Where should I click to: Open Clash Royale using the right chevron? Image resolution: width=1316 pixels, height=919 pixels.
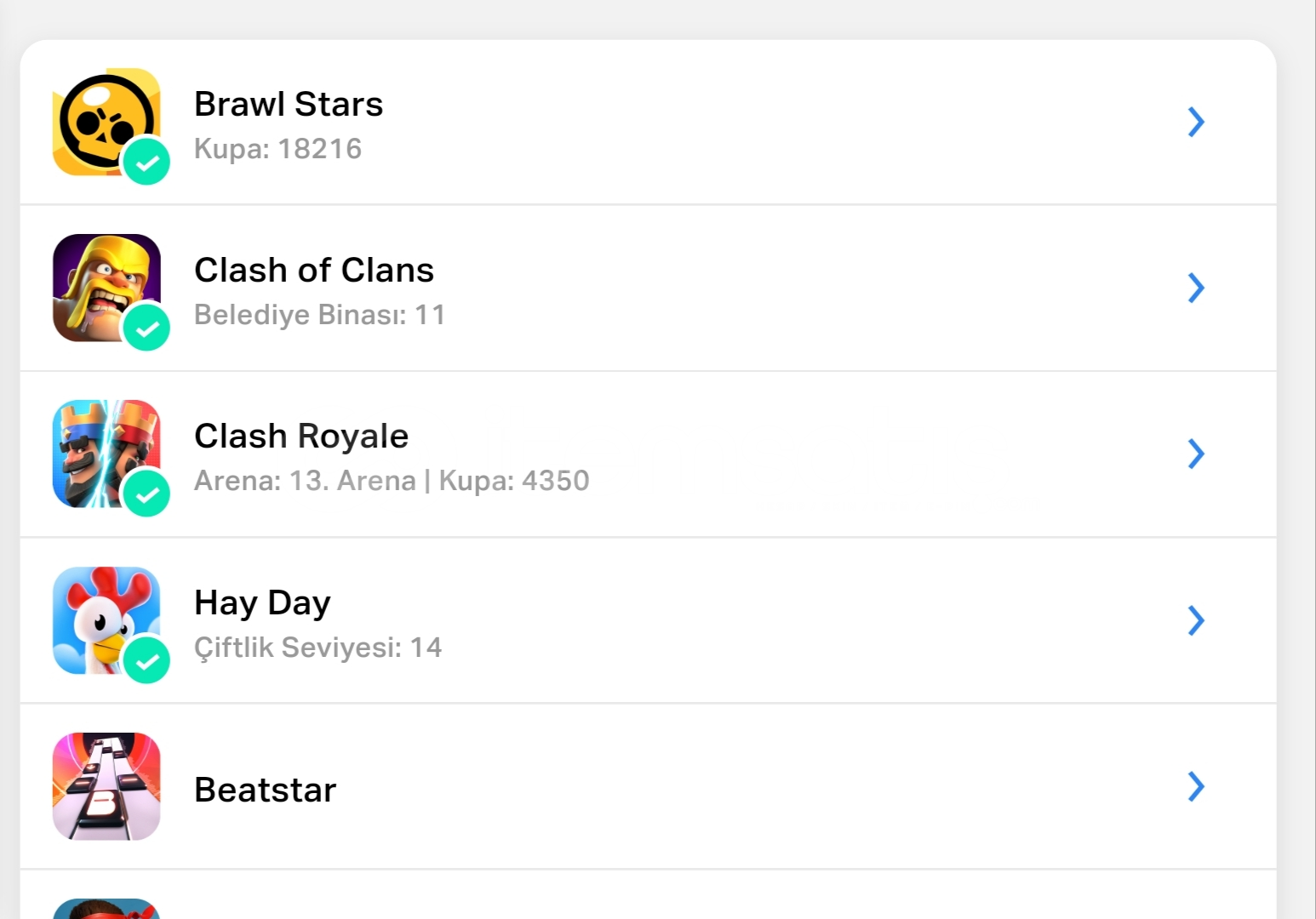pos(1196,454)
